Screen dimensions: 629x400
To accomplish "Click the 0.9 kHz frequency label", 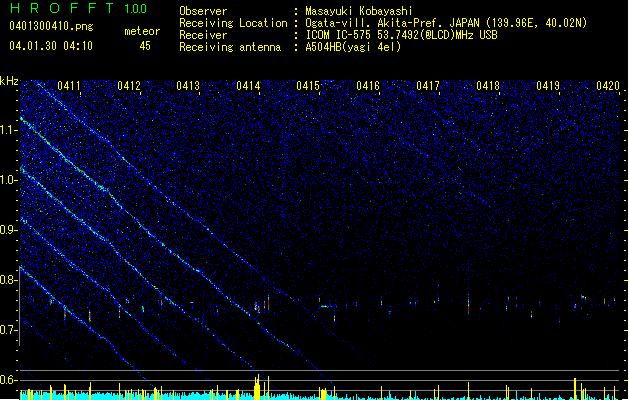I will point(9,230).
